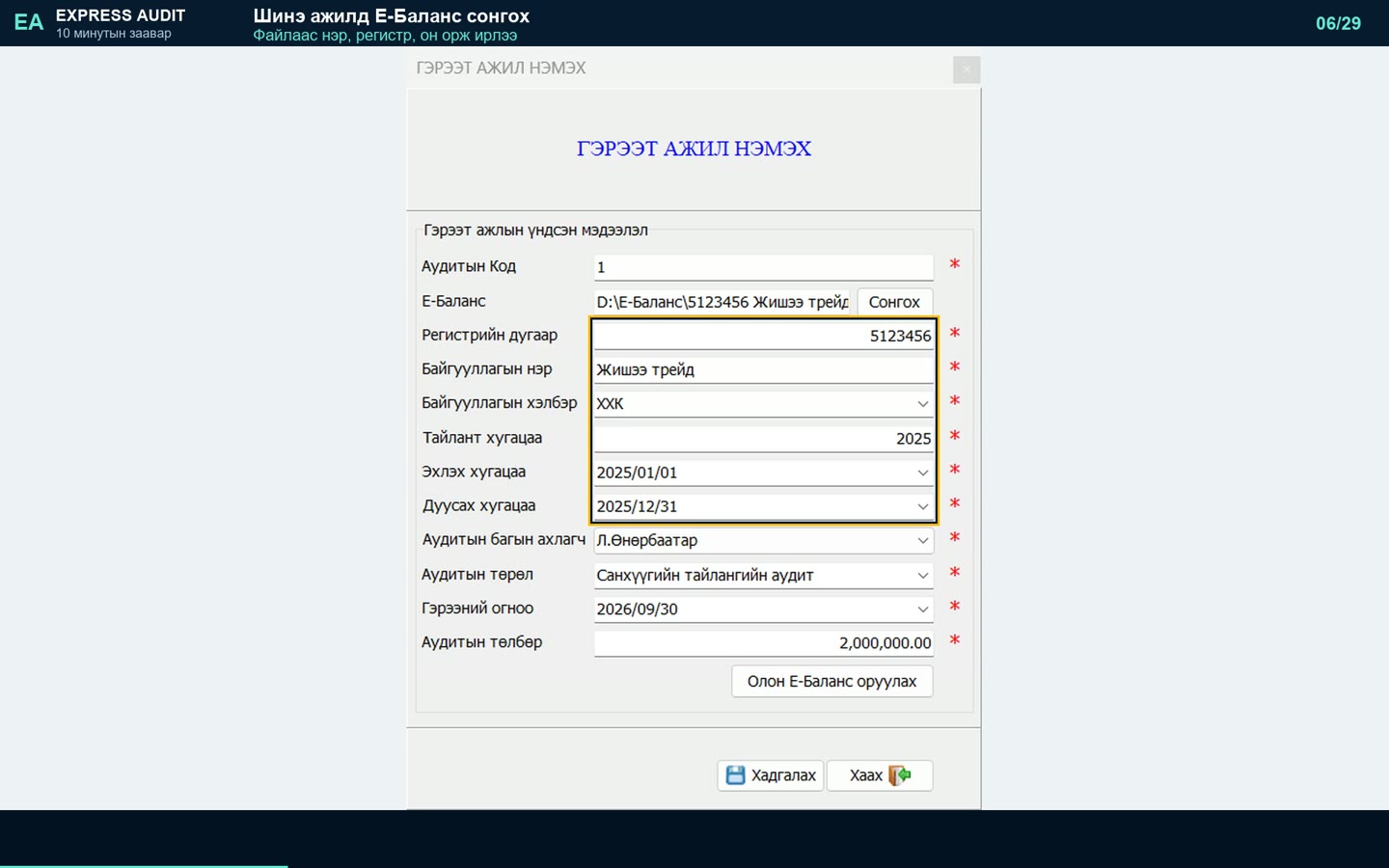Click the Гэрээний огноо label
The image size is (1389, 868).
click(x=477, y=609)
